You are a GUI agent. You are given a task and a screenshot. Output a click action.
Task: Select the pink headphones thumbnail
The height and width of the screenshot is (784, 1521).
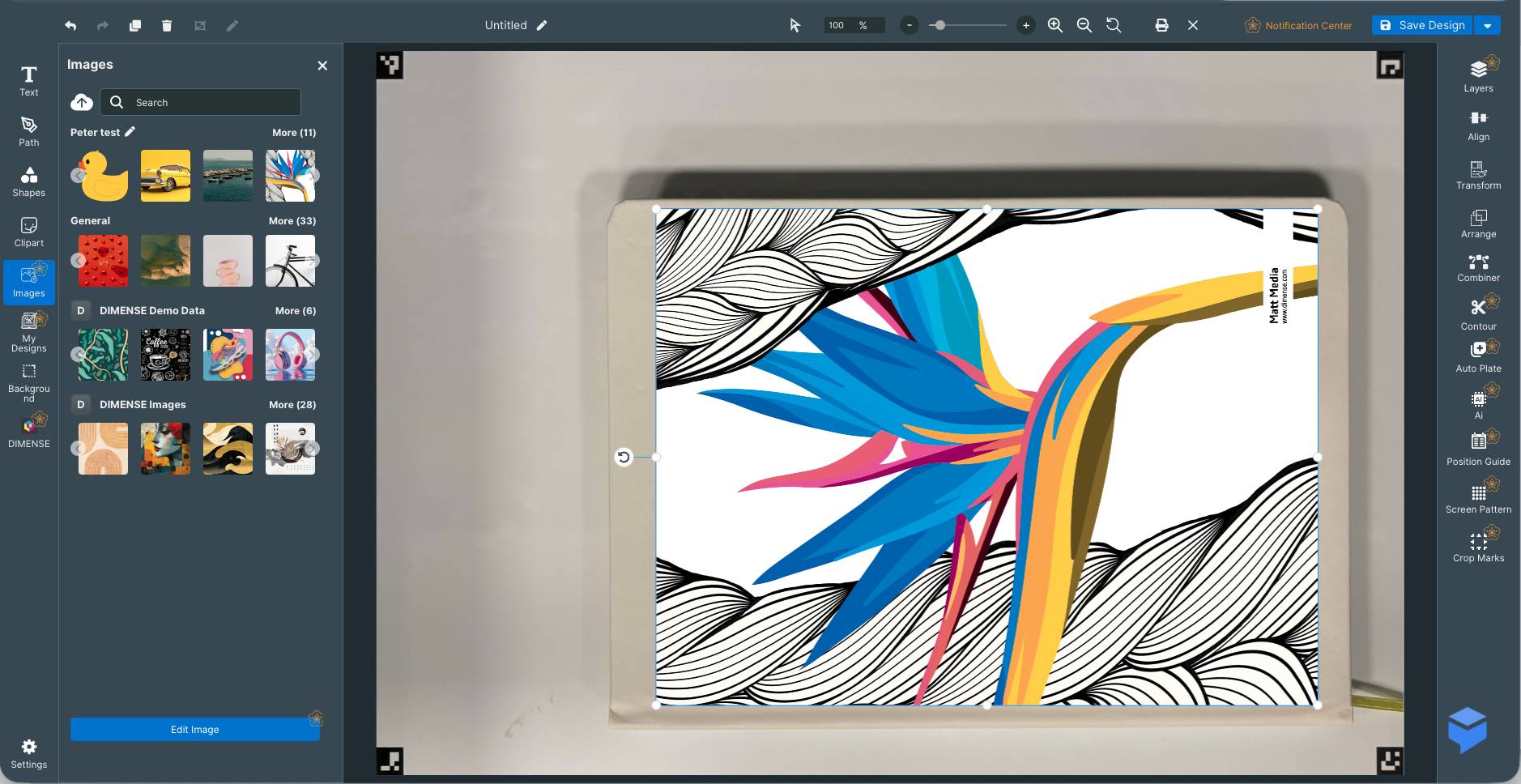(291, 355)
